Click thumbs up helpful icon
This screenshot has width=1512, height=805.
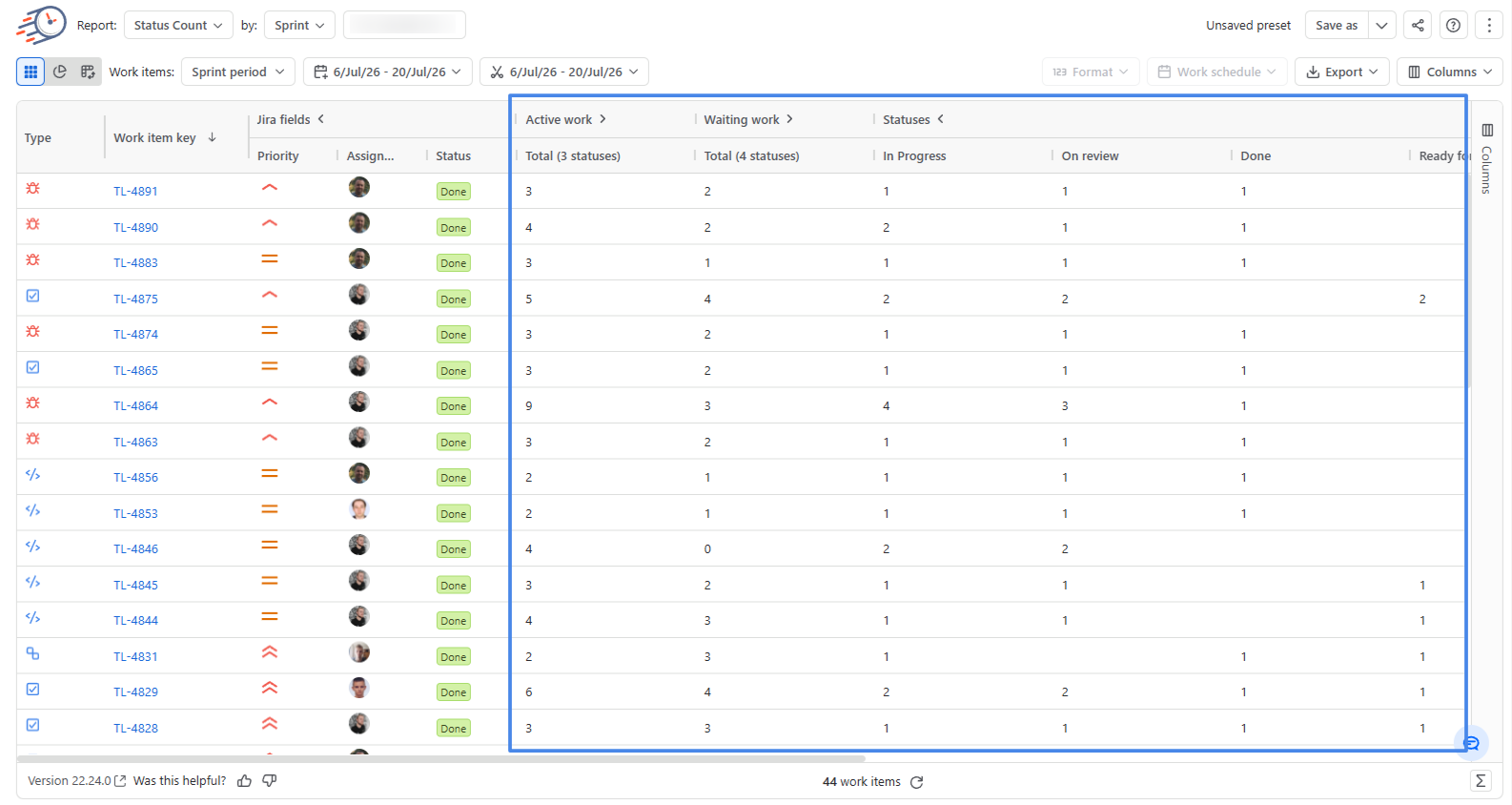245,781
